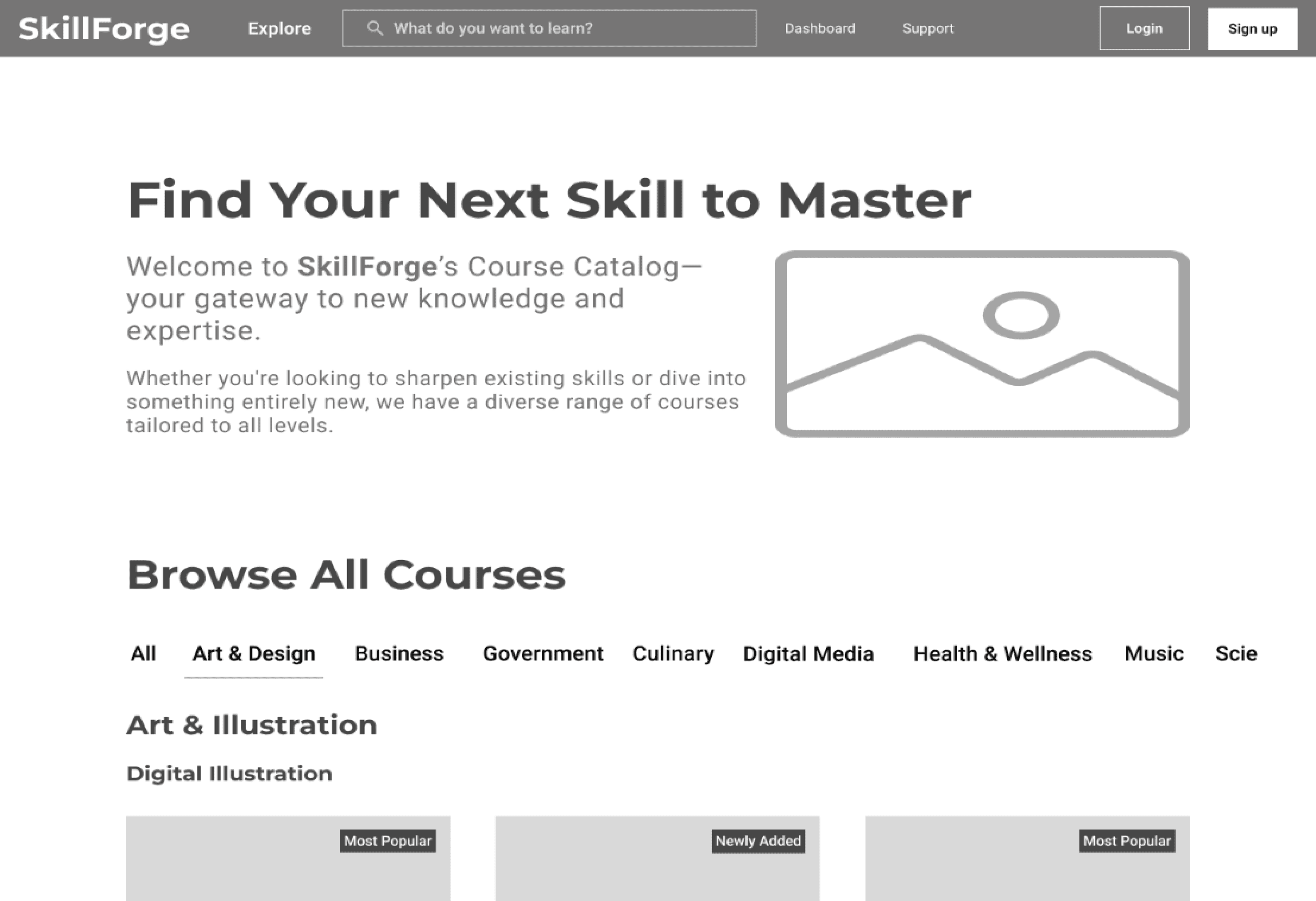The width and height of the screenshot is (1316, 901).
Task: Select the All category tab
Action: click(x=143, y=654)
